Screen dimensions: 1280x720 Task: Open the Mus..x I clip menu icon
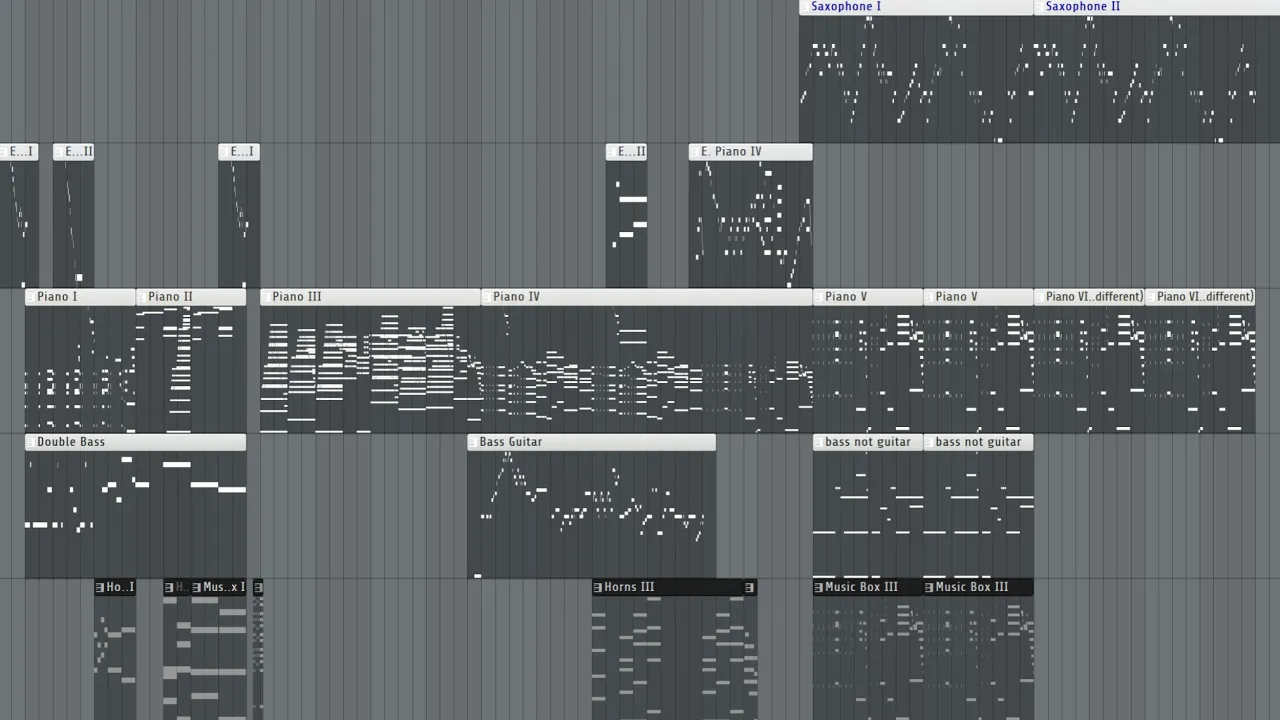(197, 587)
